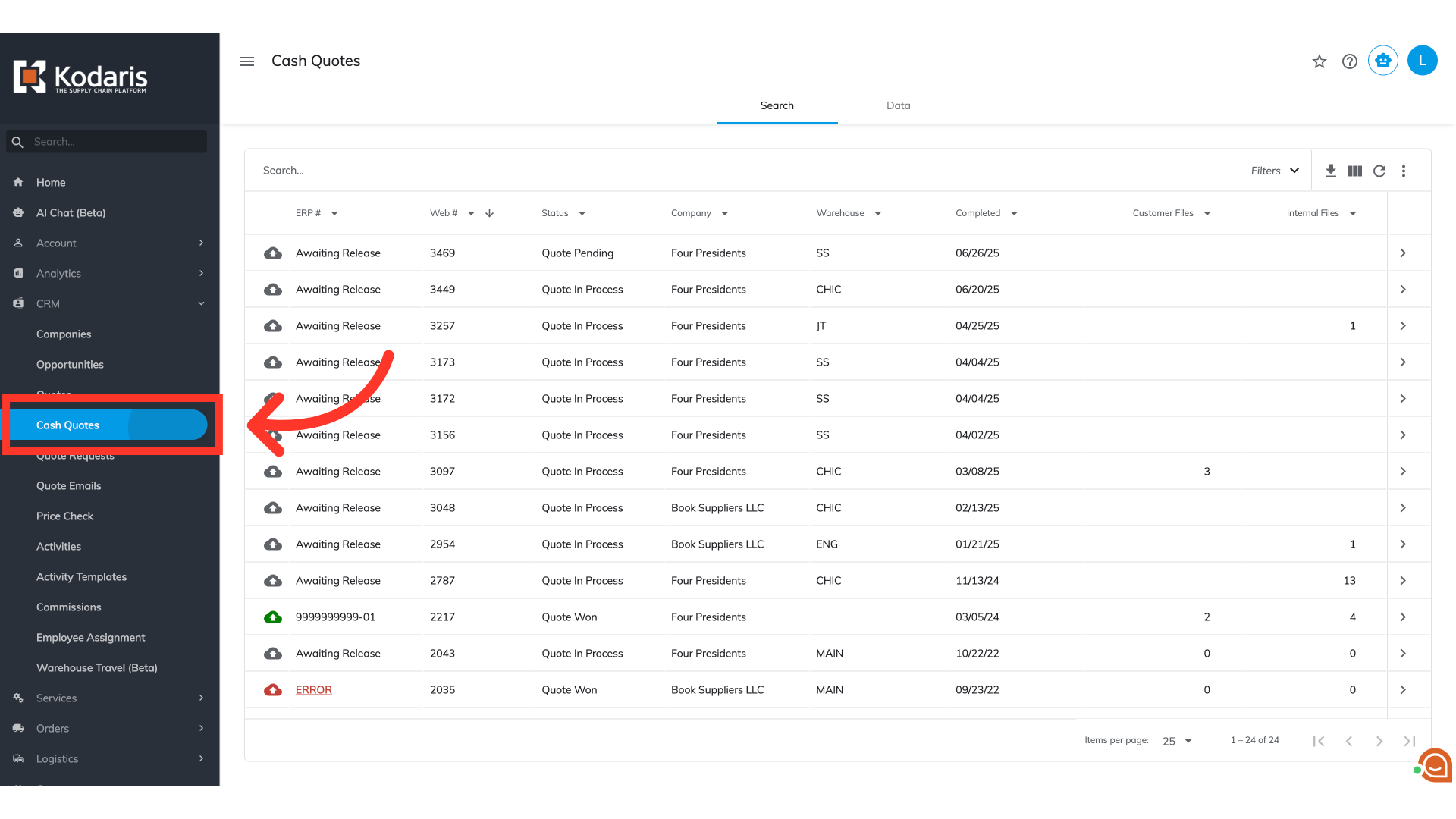Open the table's three-dot more menu

[x=1404, y=171]
